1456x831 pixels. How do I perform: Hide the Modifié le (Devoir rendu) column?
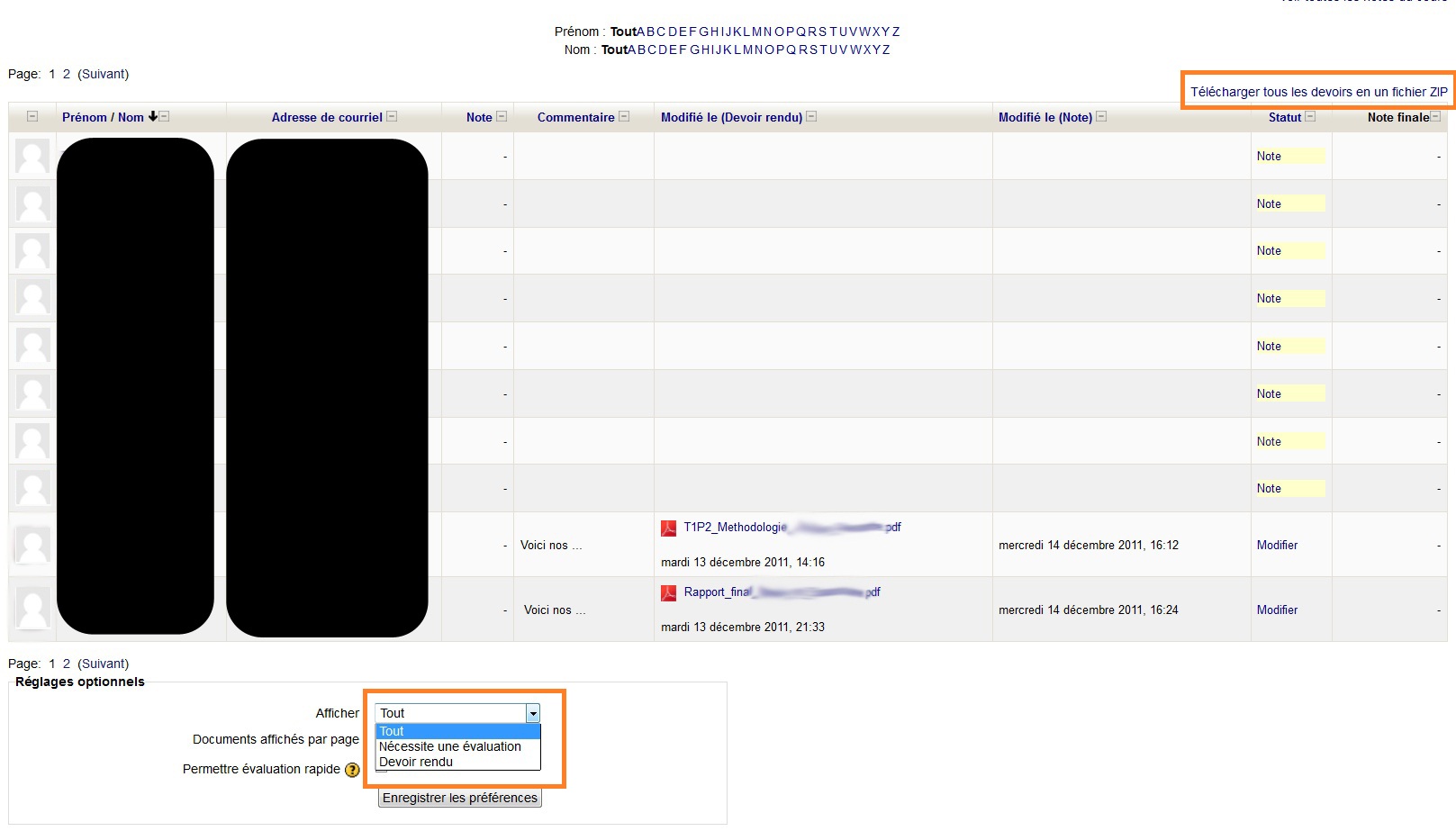click(x=811, y=117)
